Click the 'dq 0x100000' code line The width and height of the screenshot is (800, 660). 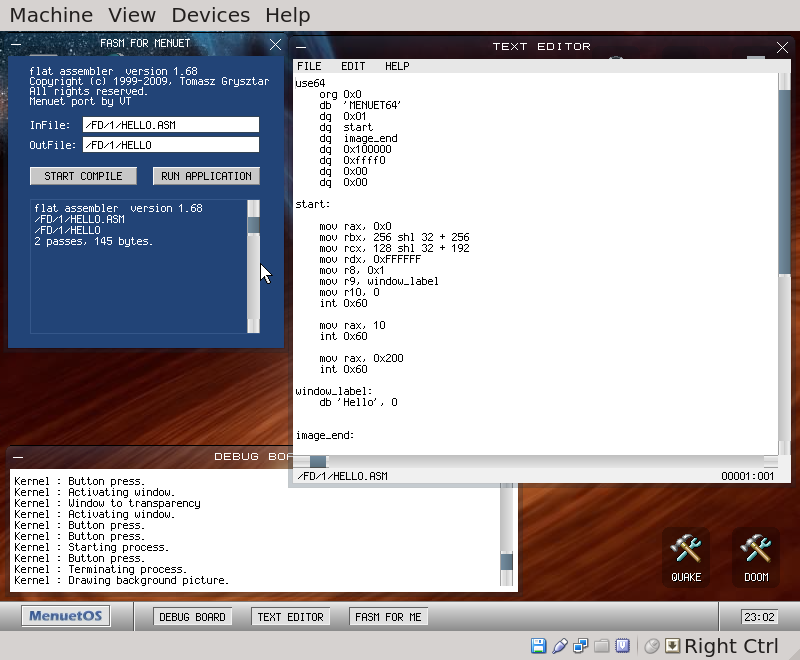pos(355,149)
